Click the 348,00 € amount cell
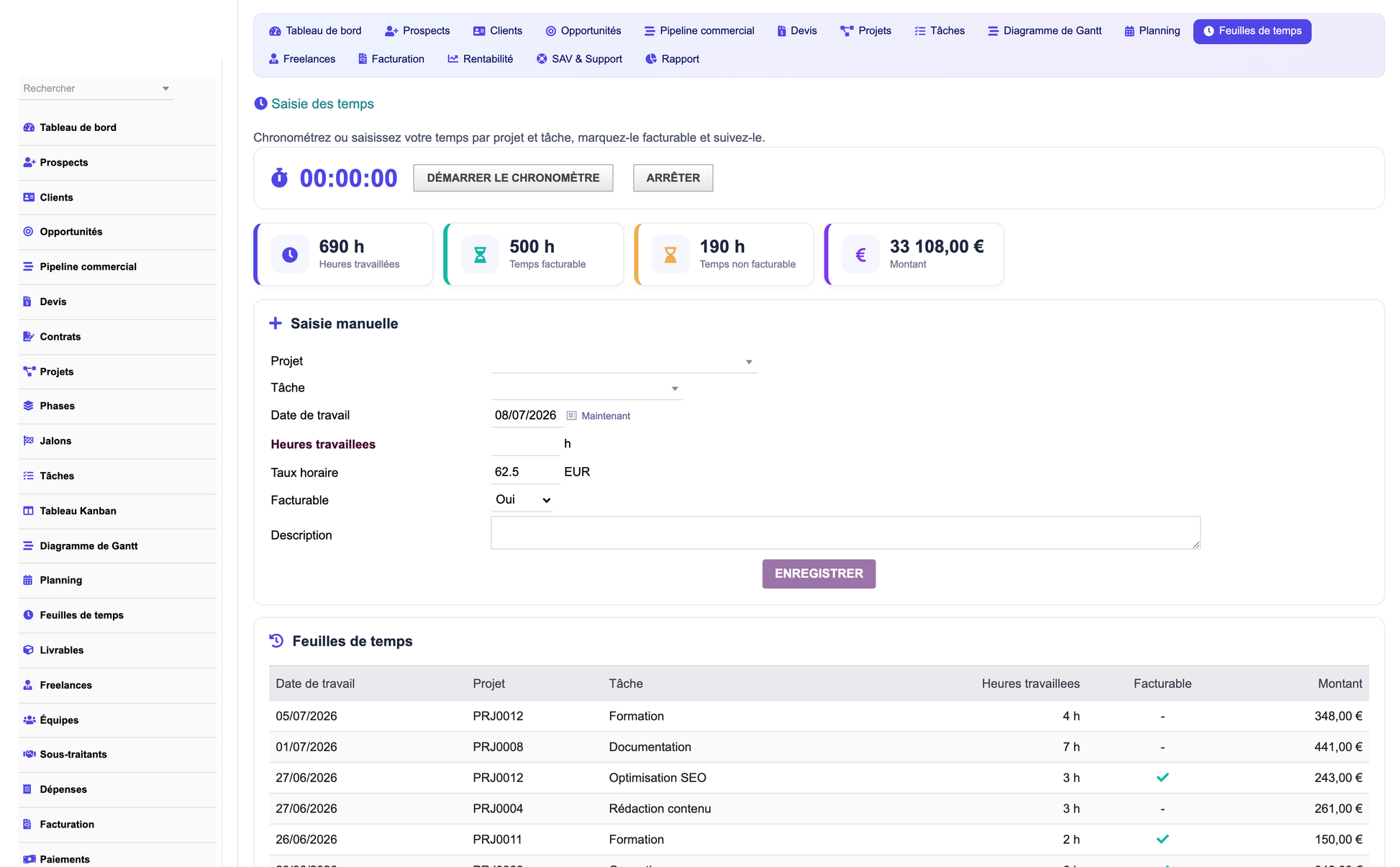Image resolution: width=1400 pixels, height=867 pixels. click(x=1338, y=716)
